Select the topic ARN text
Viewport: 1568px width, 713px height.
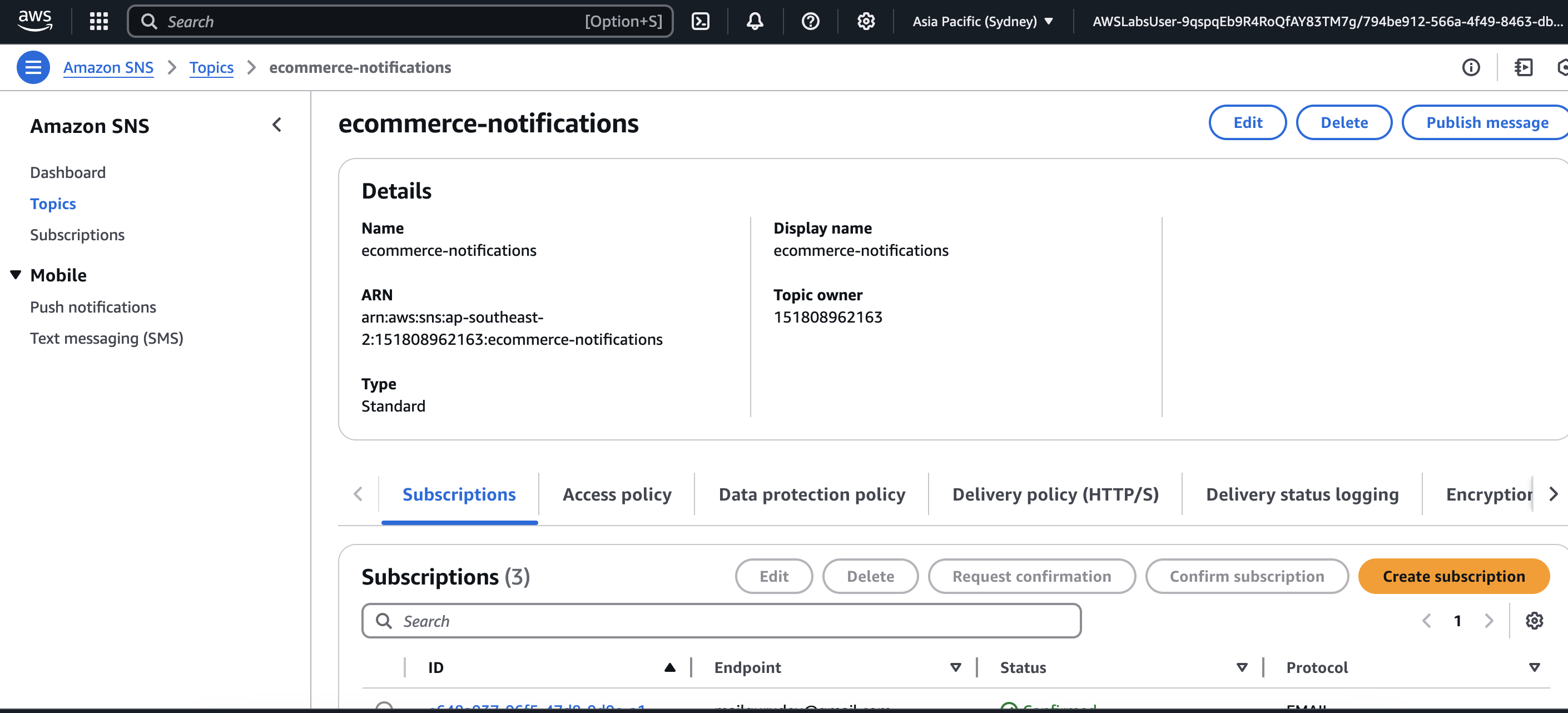tap(512, 328)
